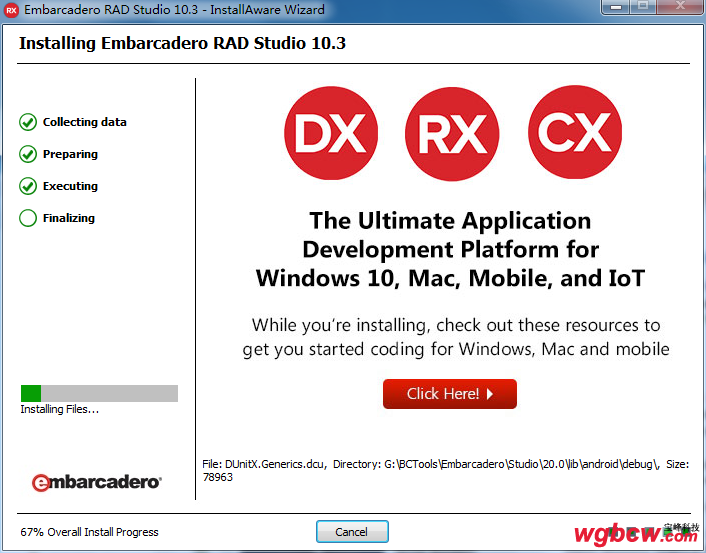
Task: Close the InstallAware Wizard window
Action: click(x=680, y=7)
